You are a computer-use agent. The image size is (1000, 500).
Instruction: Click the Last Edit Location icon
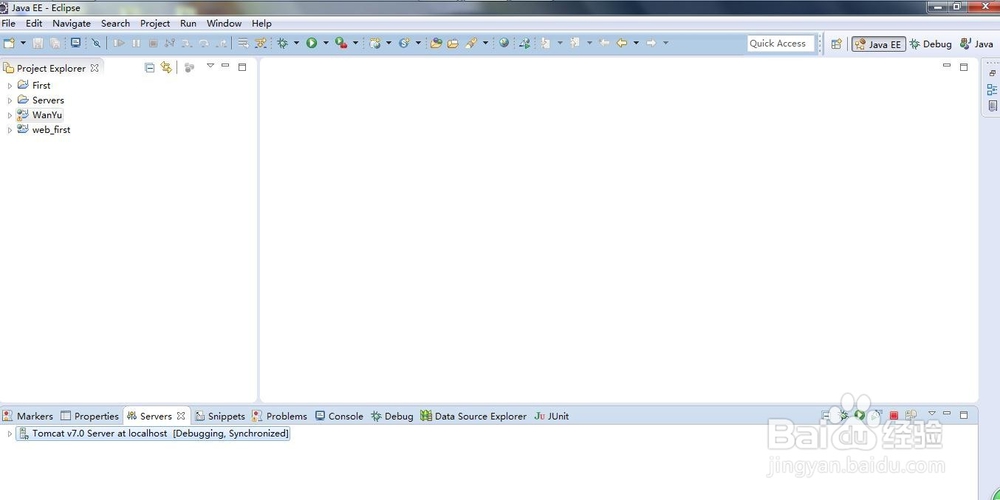point(604,43)
